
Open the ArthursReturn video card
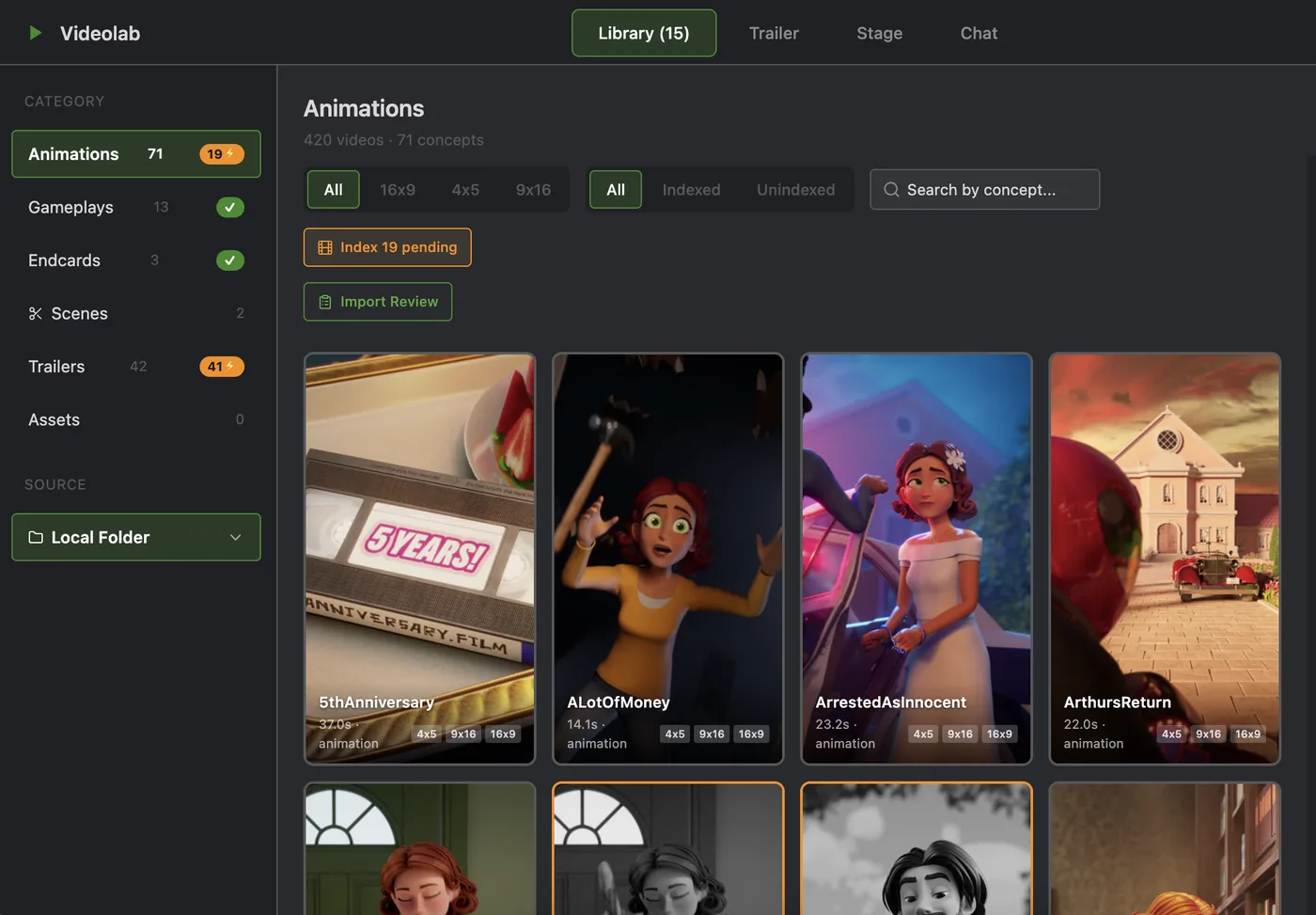1165,559
